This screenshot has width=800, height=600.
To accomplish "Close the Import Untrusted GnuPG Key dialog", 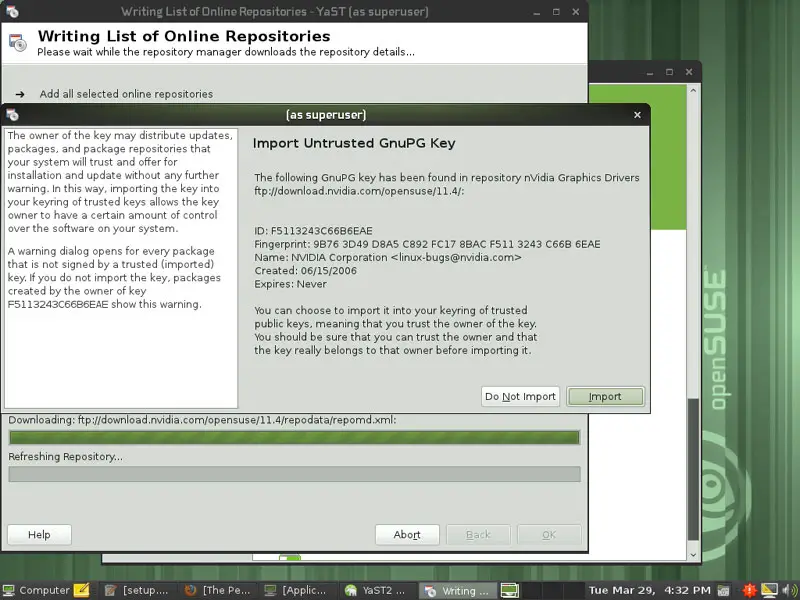I will (637, 115).
